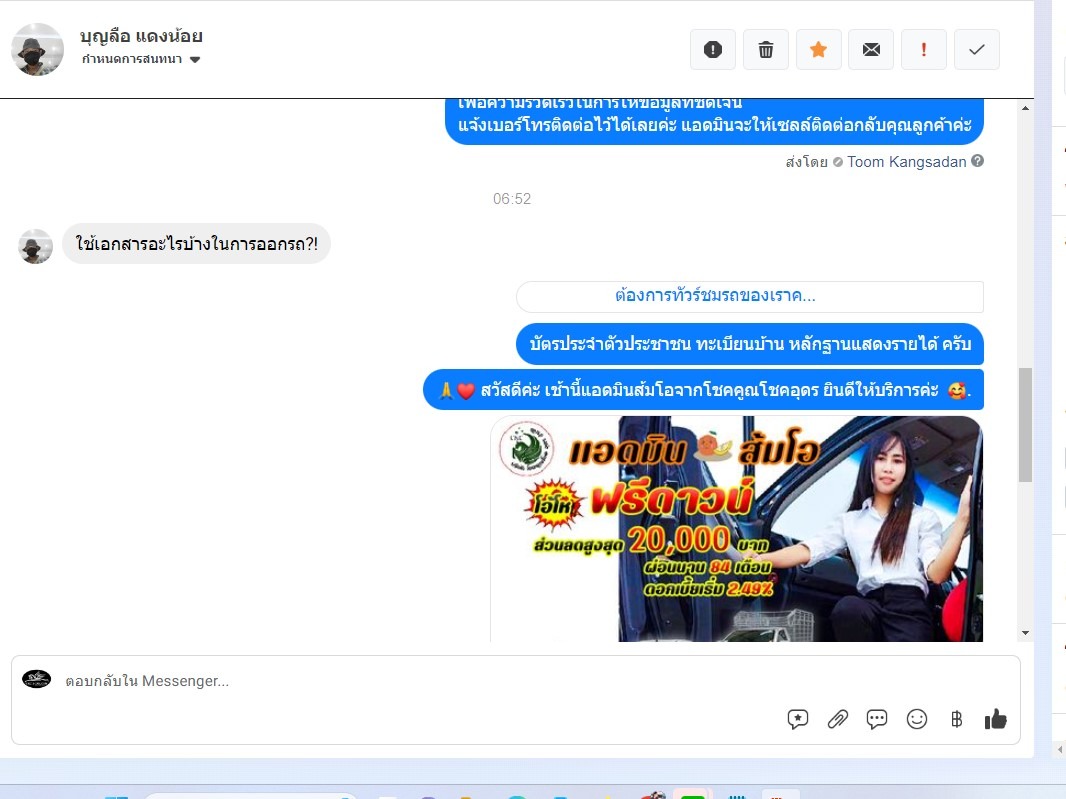Expand the กำหนดการสนทนา dropdown
Screen dimensions: 1066x799
point(195,60)
